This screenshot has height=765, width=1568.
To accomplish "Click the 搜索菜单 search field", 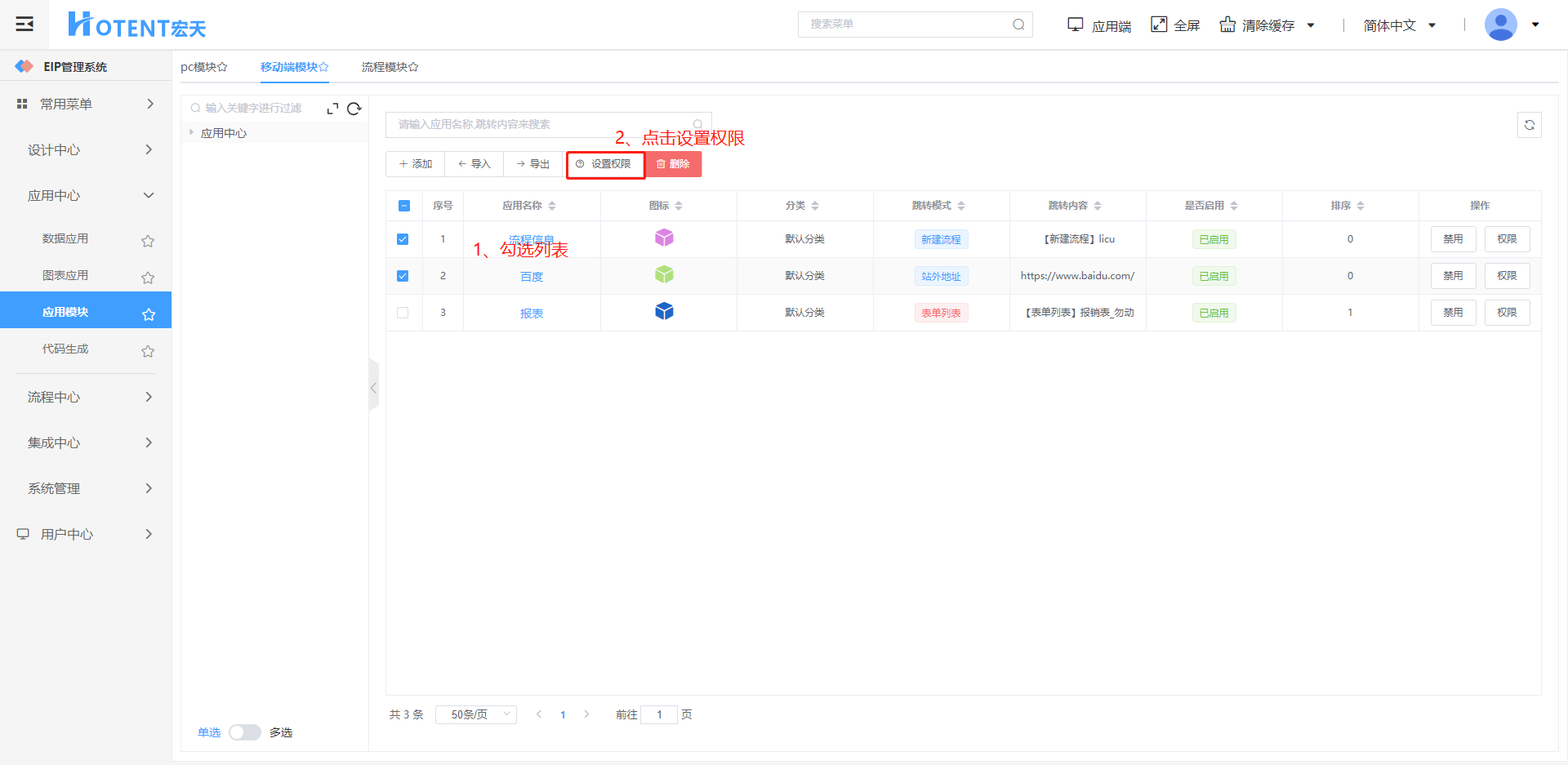I will click(908, 24).
